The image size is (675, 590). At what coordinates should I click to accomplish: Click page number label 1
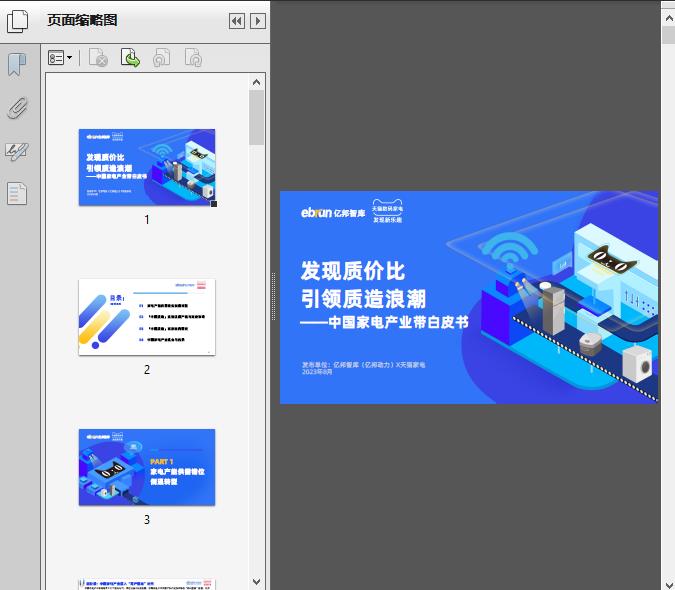(x=147, y=219)
